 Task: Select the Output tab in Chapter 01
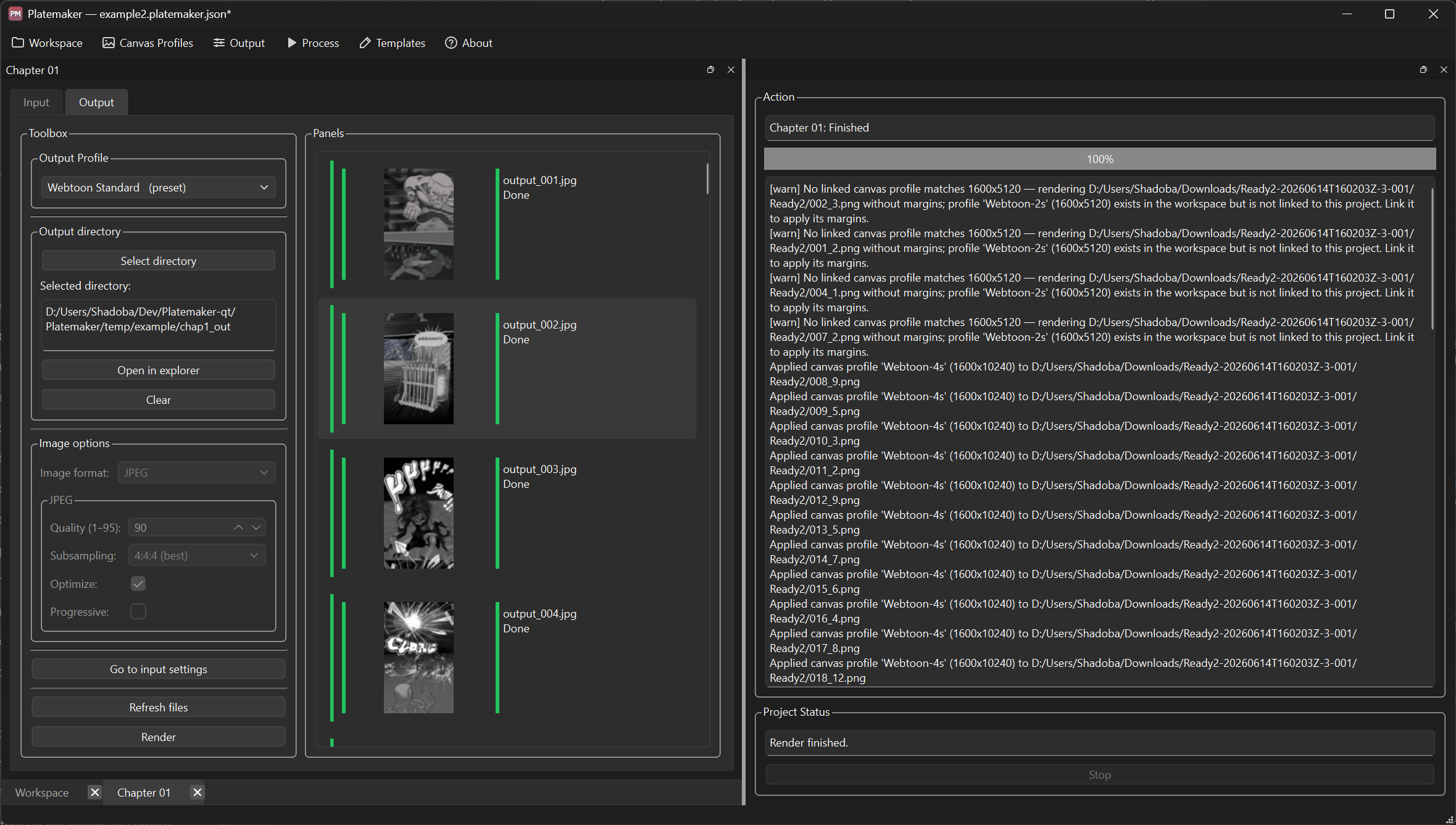[96, 103]
